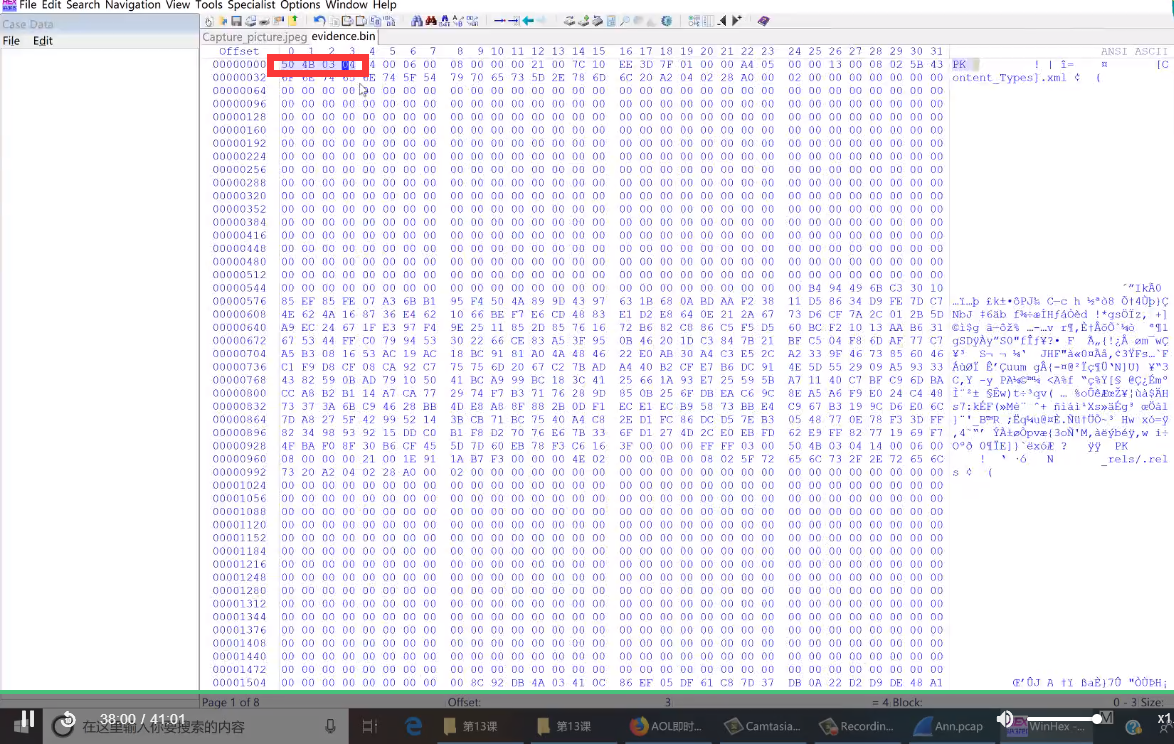This screenshot has height=744, width=1174.
Task: Select offset row 00000544
Action: [x=239, y=287]
